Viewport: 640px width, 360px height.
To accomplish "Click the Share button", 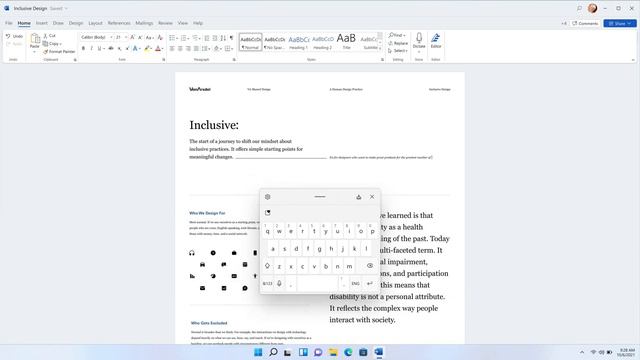I will [620, 24].
